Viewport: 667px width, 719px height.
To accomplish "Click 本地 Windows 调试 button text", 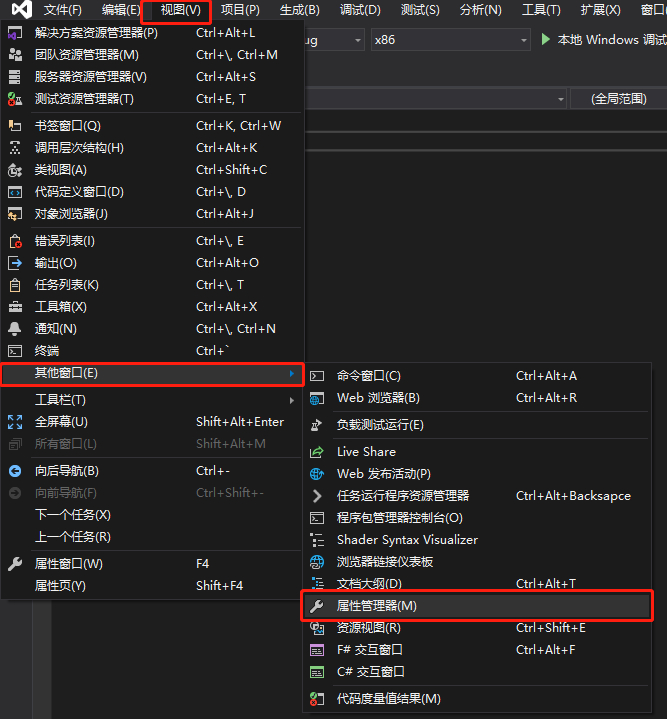I will click(612, 40).
